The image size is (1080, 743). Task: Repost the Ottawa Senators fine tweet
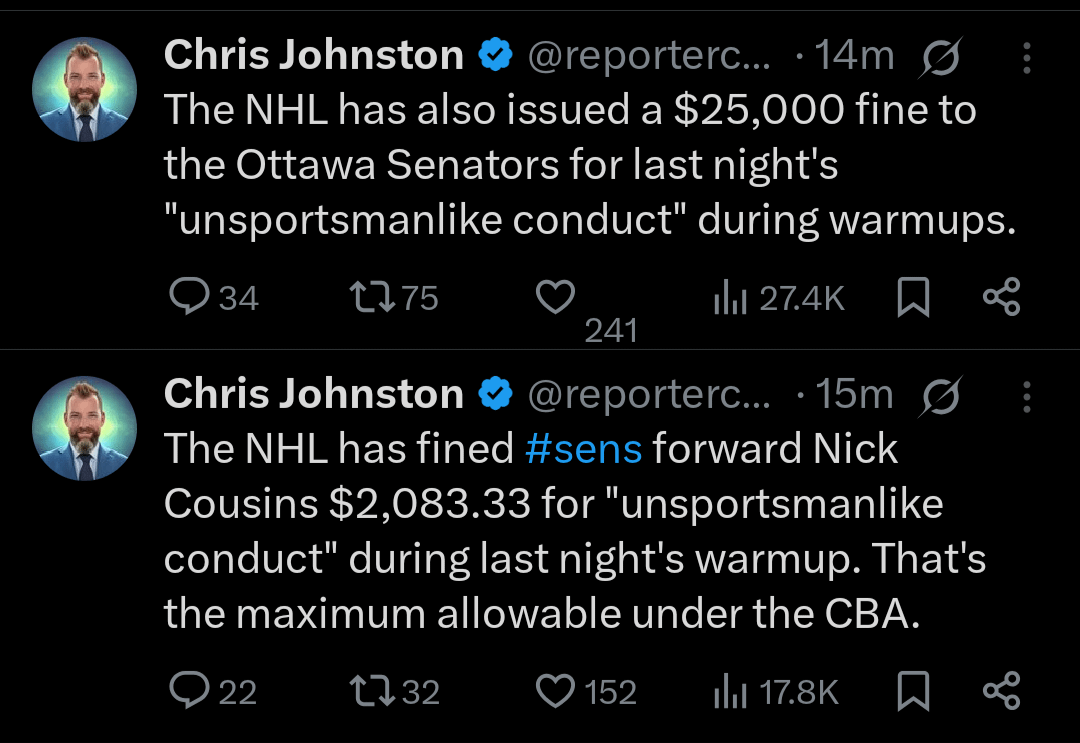pyautogui.click(x=374, y=297)
